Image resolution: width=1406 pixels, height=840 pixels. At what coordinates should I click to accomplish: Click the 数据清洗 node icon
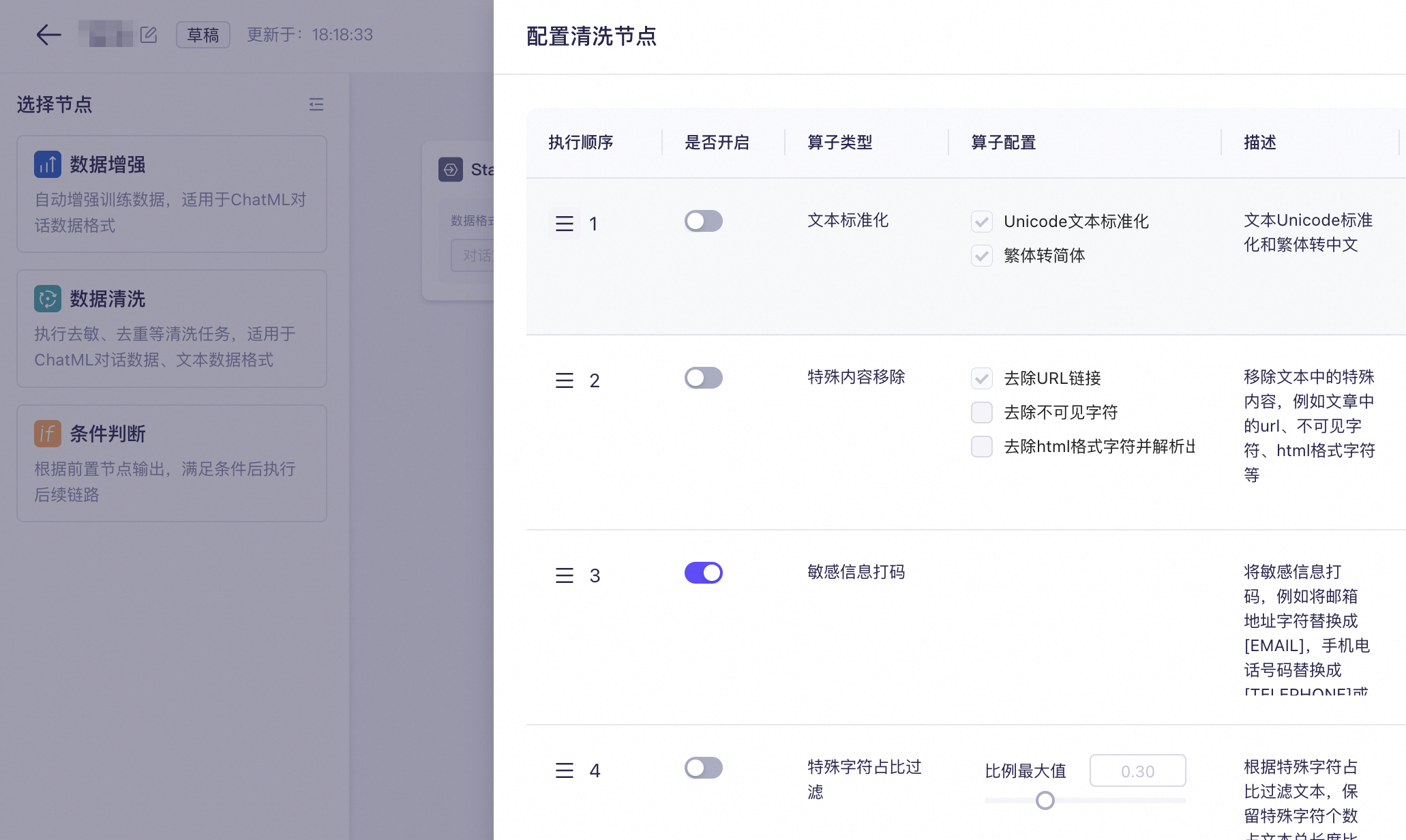pos(48,299)
